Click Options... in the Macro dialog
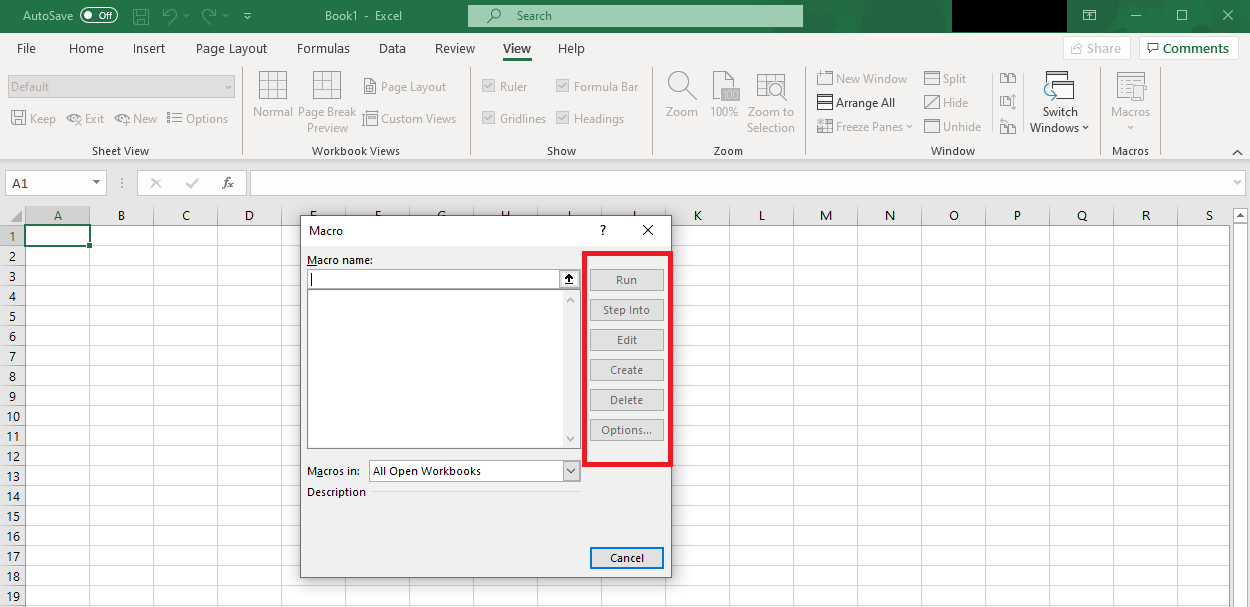Image resolution: width=1250 pixels, height=607 pixels. 627,430
